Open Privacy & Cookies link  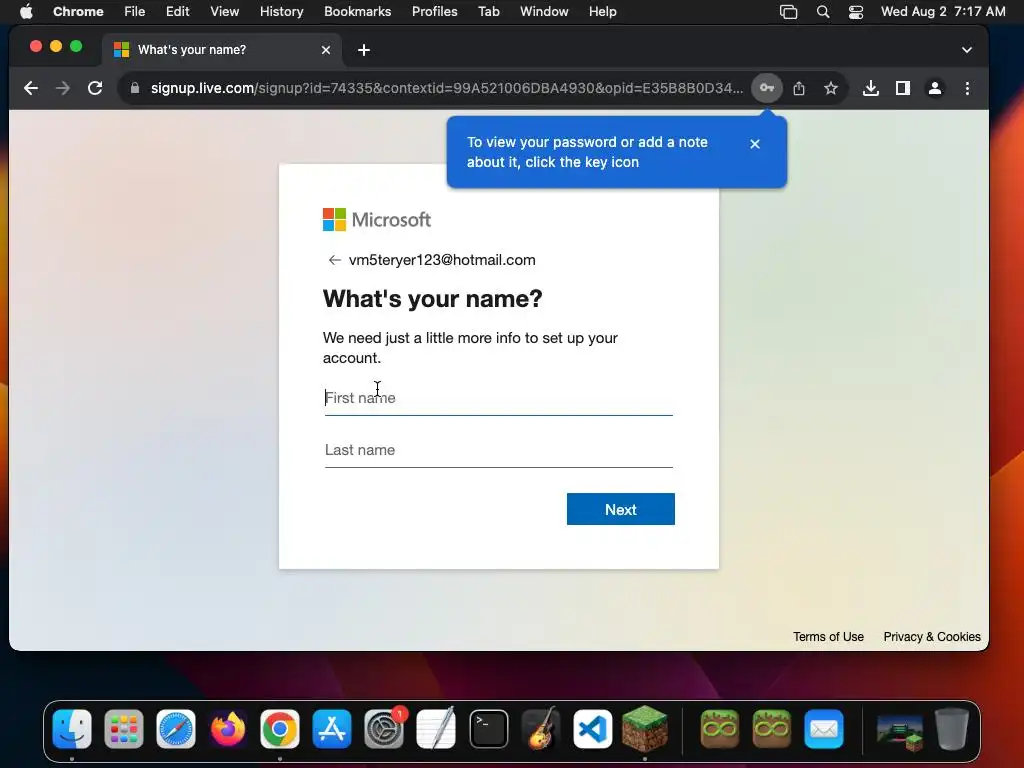(x=932, y=637)
